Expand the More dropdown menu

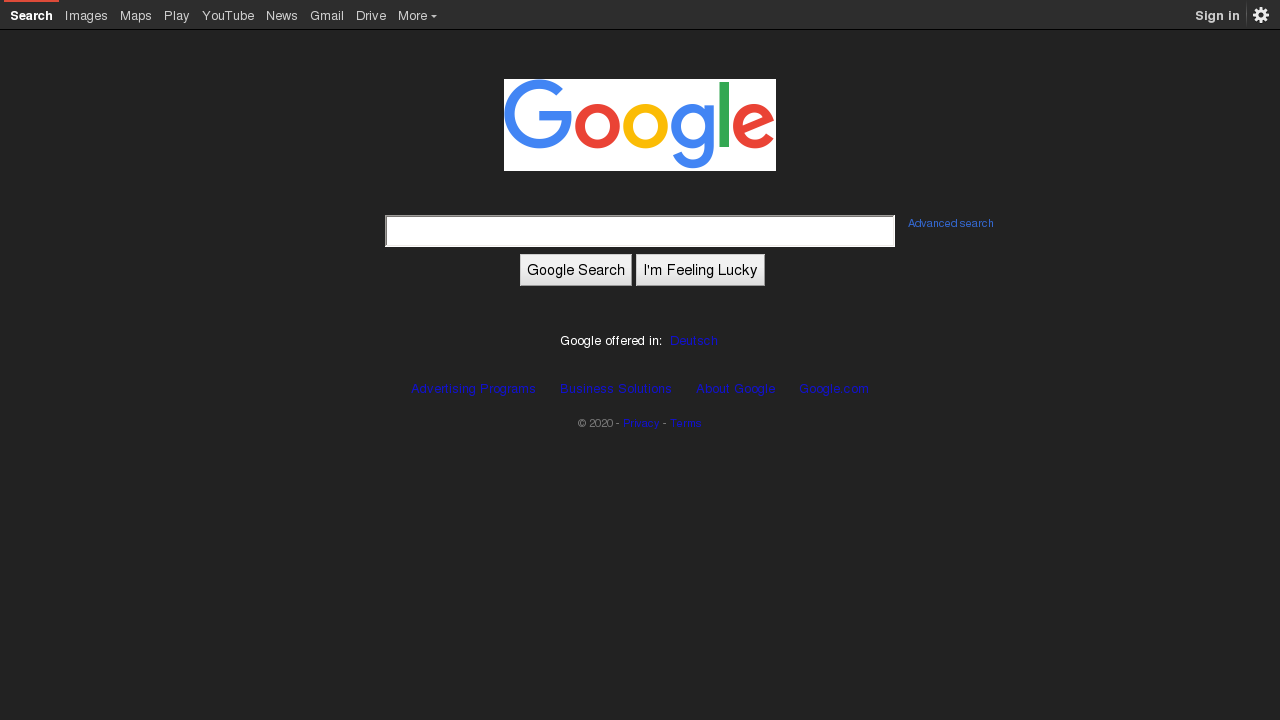[x=417, y=15]
